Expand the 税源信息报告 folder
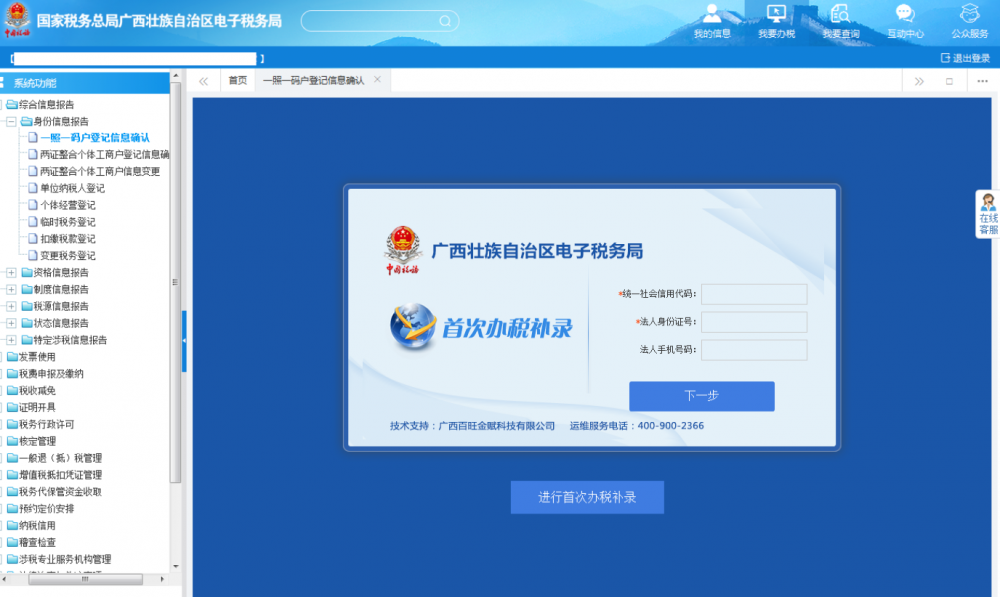 [11, 306]
